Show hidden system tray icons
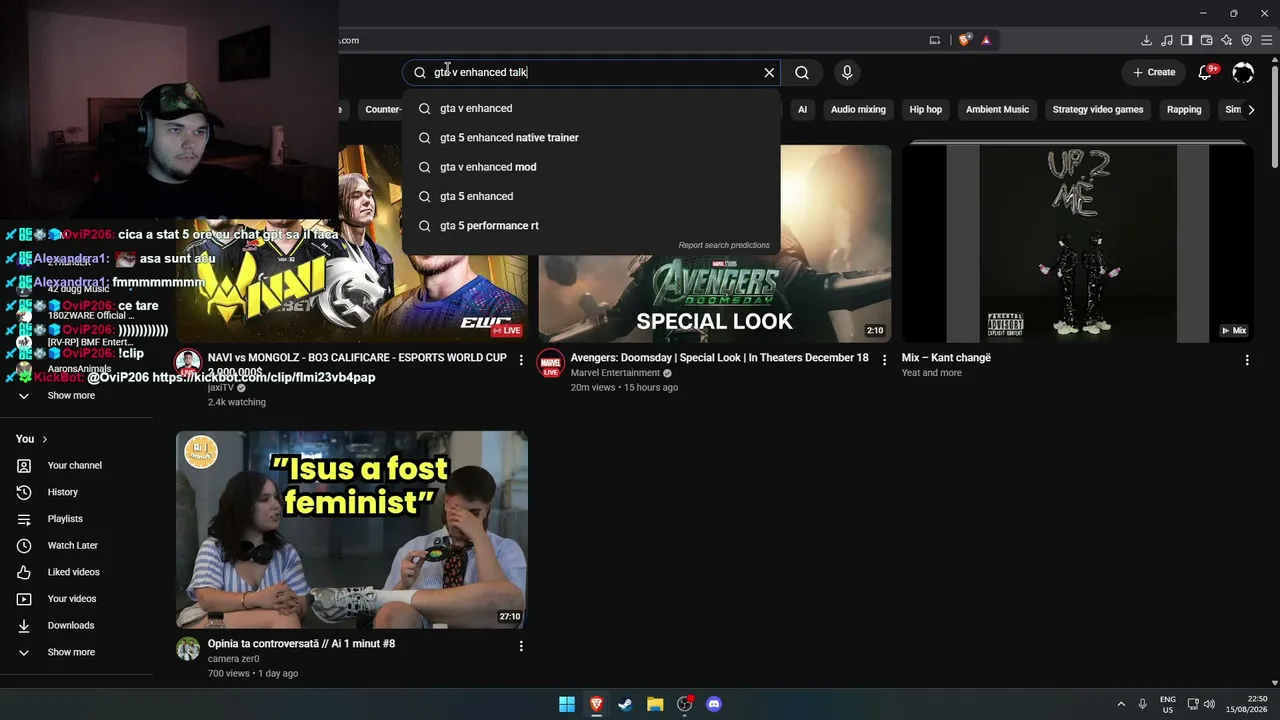 click(x=1121, y=704)
